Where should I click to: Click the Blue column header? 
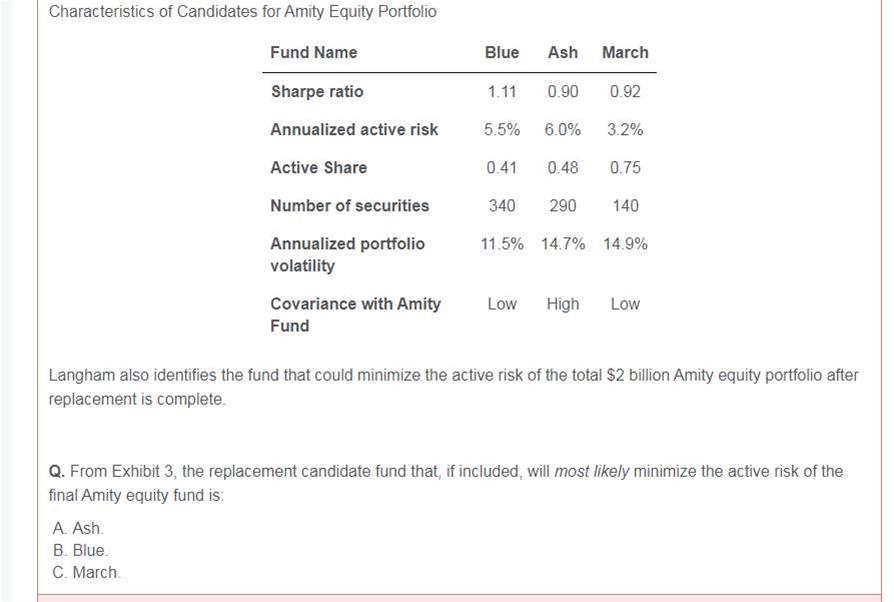pos(502,52)
